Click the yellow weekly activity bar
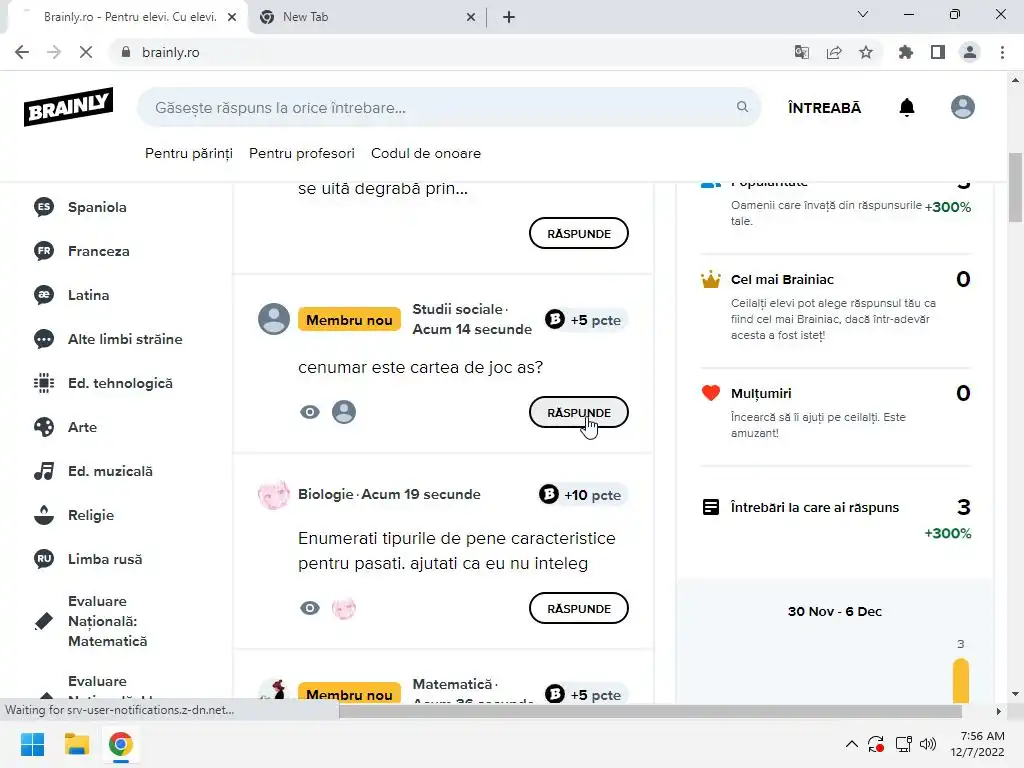This screenshot has width=1024, height=768. 961,681
